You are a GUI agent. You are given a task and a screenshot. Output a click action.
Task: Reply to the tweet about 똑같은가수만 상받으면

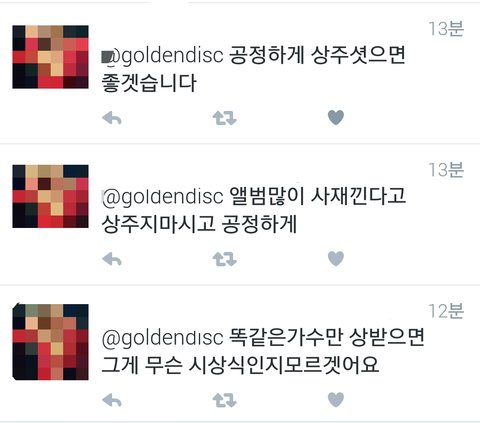click(112, 400)
